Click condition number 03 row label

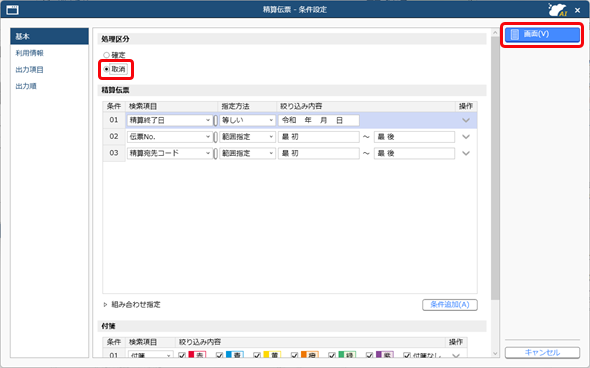coord(114,153)
